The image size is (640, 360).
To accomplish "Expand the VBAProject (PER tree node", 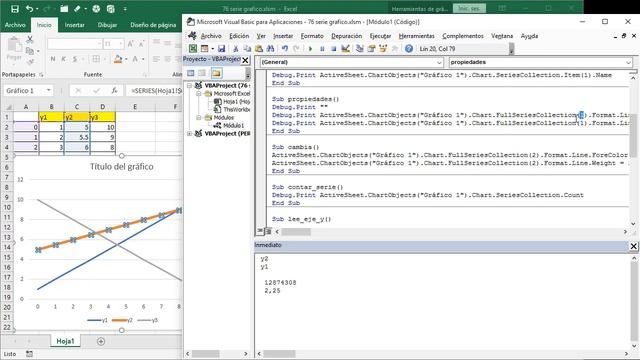I will [x=189, y=133].
